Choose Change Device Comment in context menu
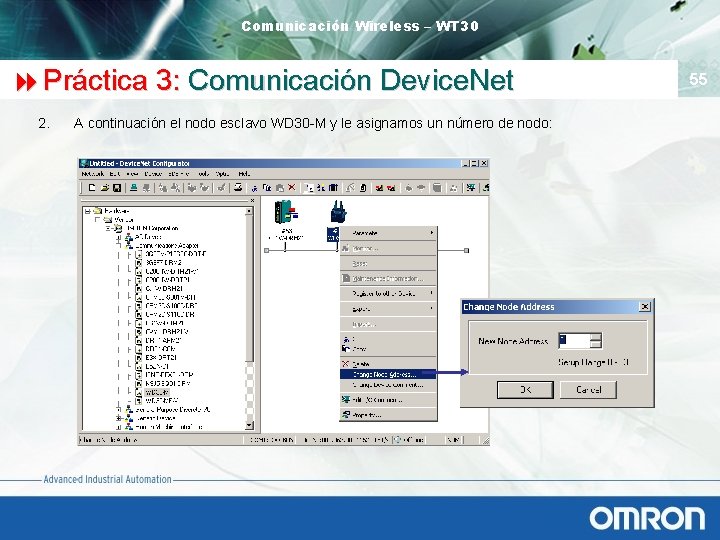Screen dimensions: 720x540 tap(388, 385)
